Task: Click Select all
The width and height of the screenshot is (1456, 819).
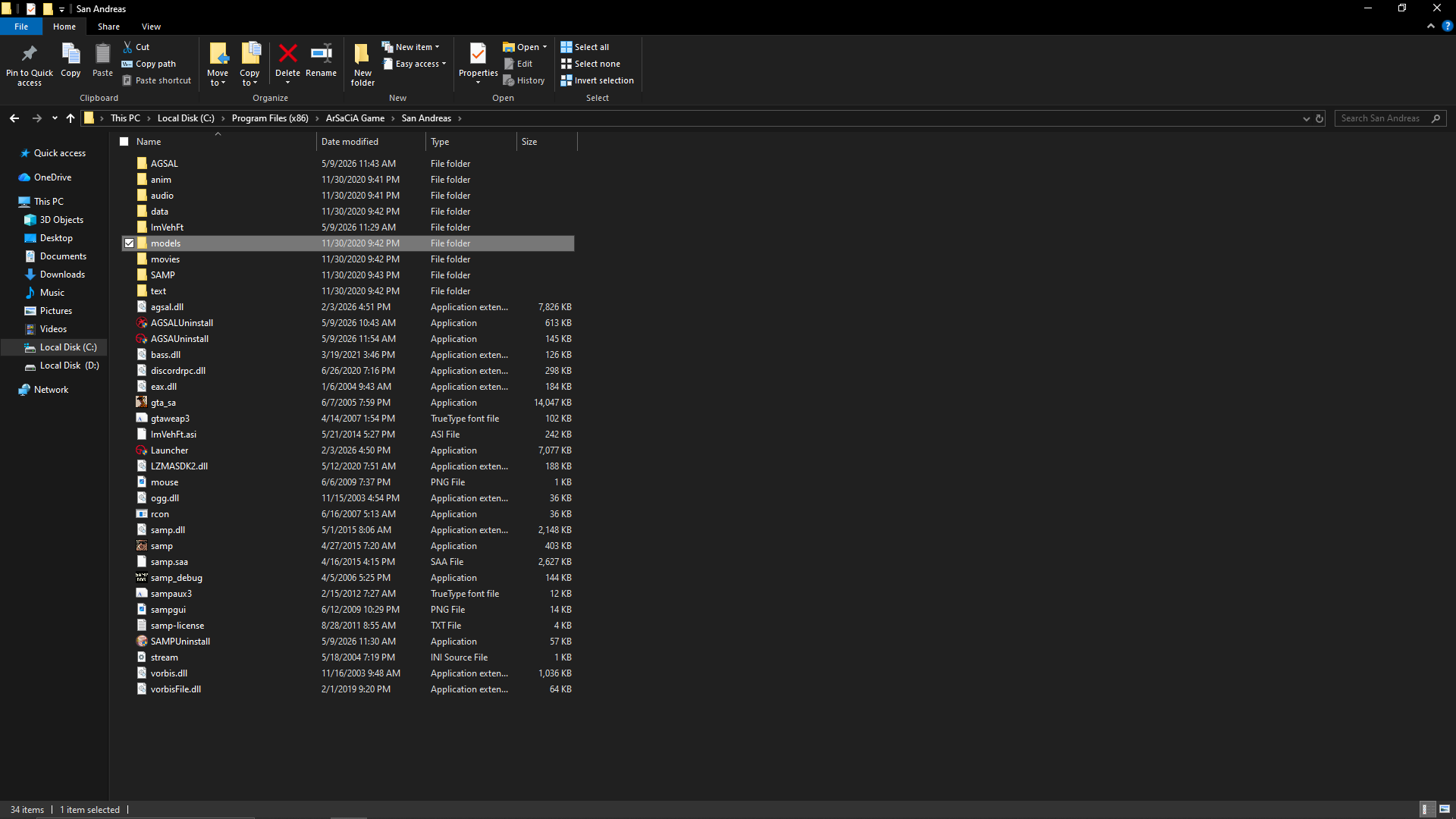Action: pyautogui.click(x=585, y=47)
